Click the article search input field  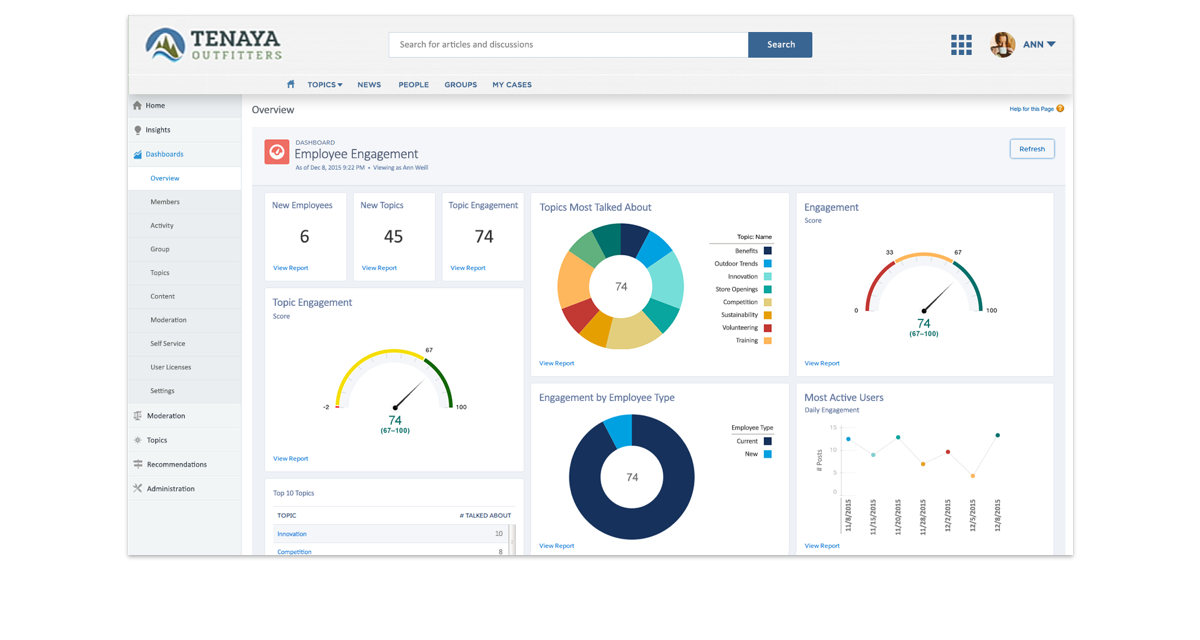point(567,44)
